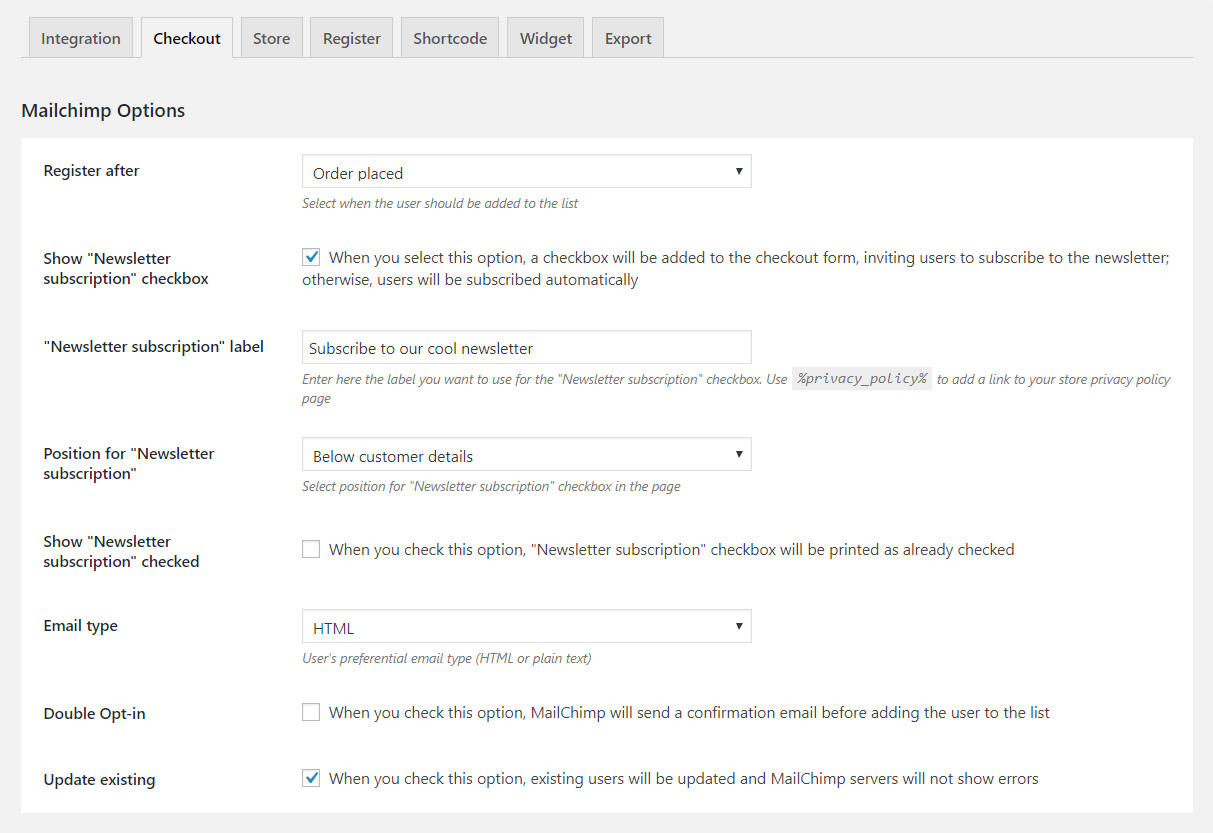Click the "Email type" field label
Viewport: 1213px width, 833px height.
tap(80, 626)
